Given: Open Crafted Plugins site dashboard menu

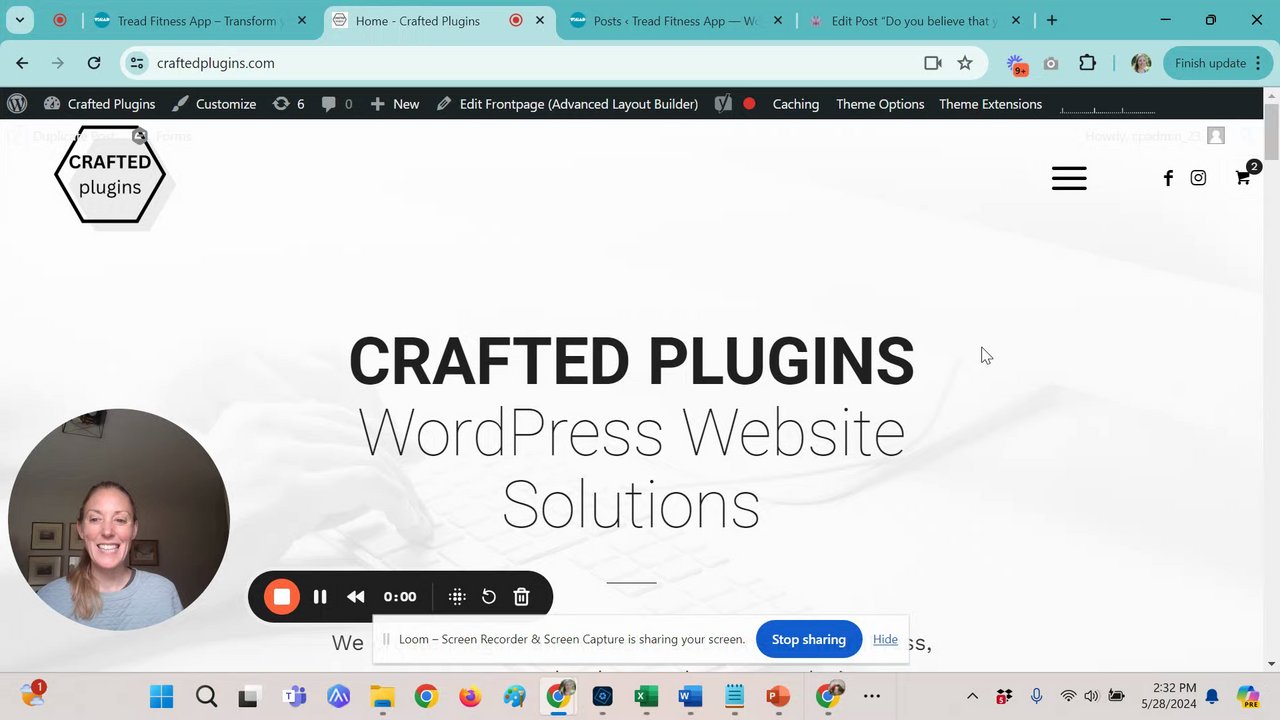Looking at the screenshot, I should [x=99, y=104].
